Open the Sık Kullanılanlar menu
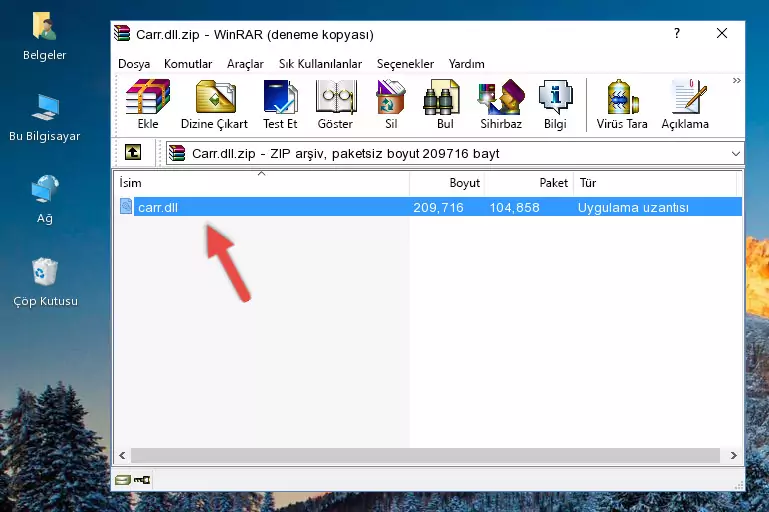 click(320, 64)
